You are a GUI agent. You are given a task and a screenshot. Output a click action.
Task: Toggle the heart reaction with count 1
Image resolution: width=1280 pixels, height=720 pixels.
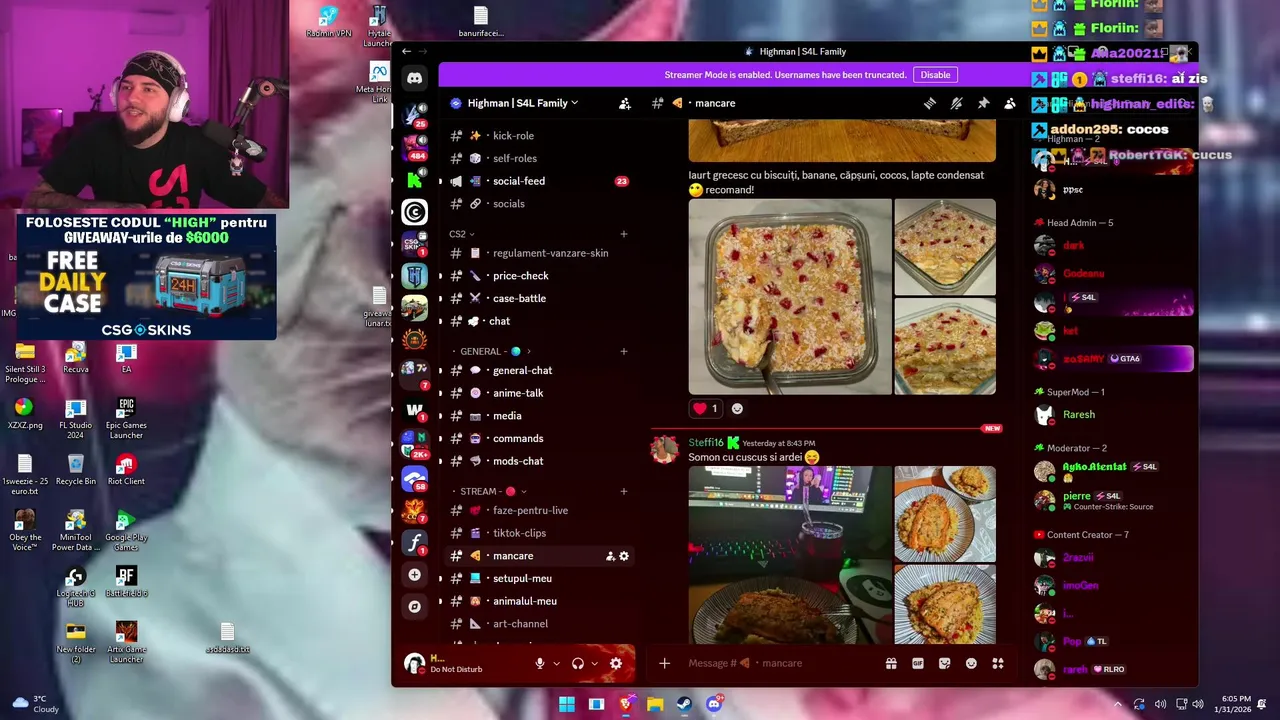click(x=705, y=408)
